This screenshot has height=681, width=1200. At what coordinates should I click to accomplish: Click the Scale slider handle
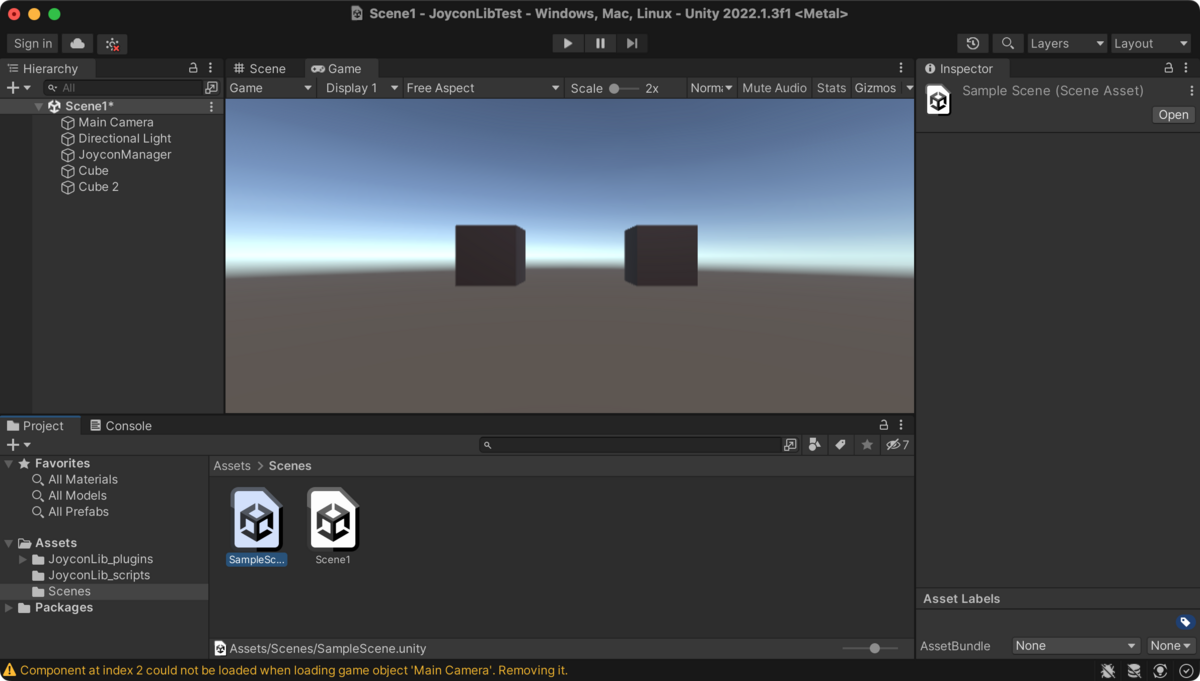click(x=614, y=88)
